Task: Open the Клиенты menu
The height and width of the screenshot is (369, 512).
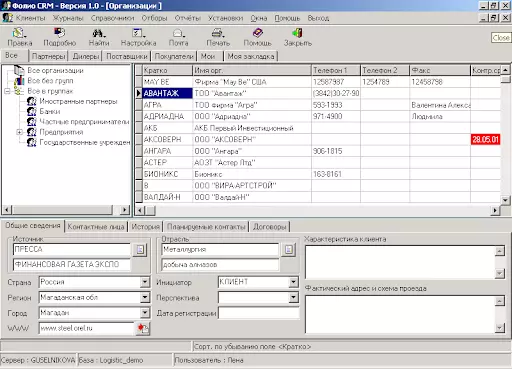Action: (30, 18)
